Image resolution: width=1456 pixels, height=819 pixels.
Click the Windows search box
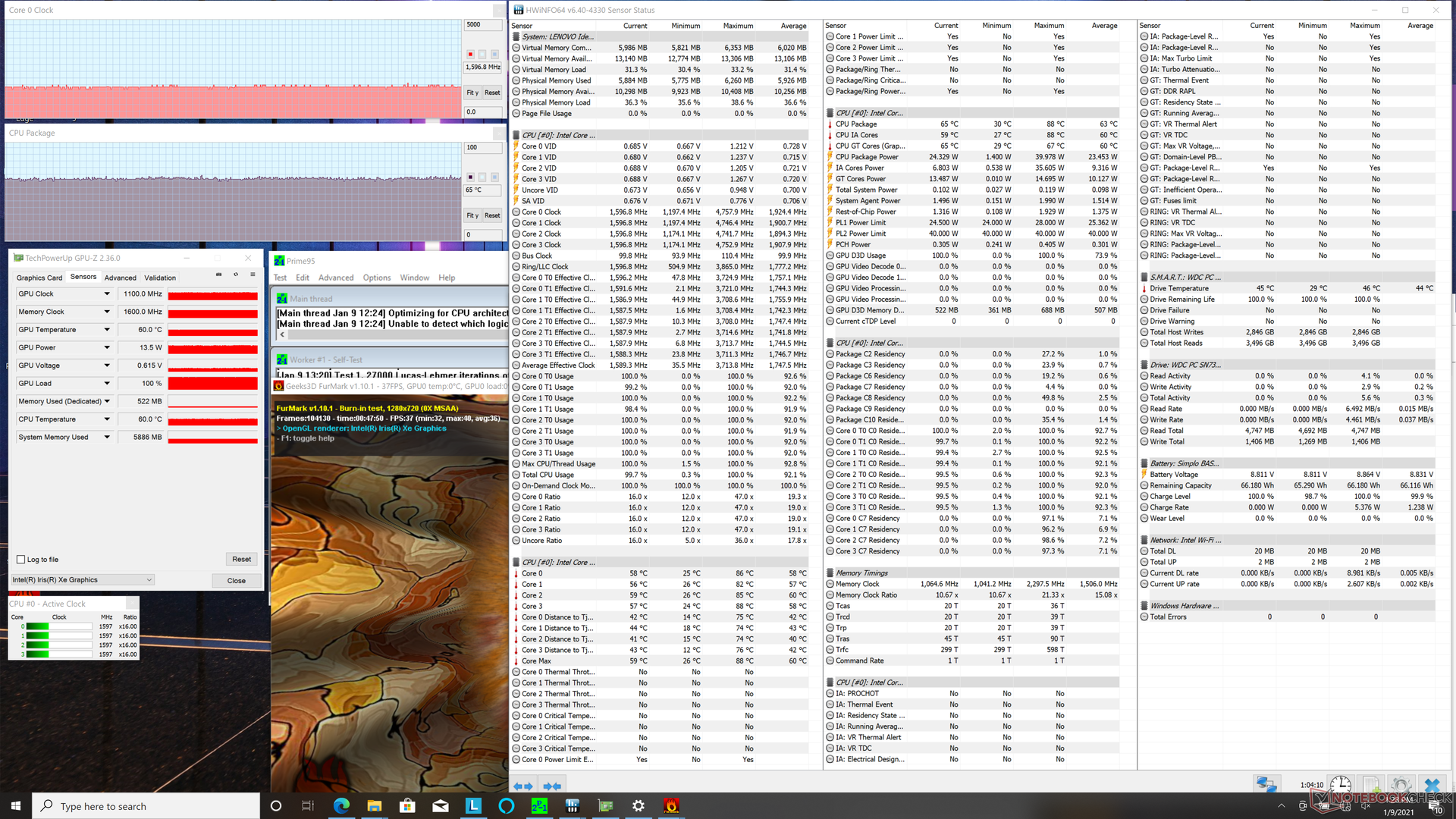tap(146, 806)
